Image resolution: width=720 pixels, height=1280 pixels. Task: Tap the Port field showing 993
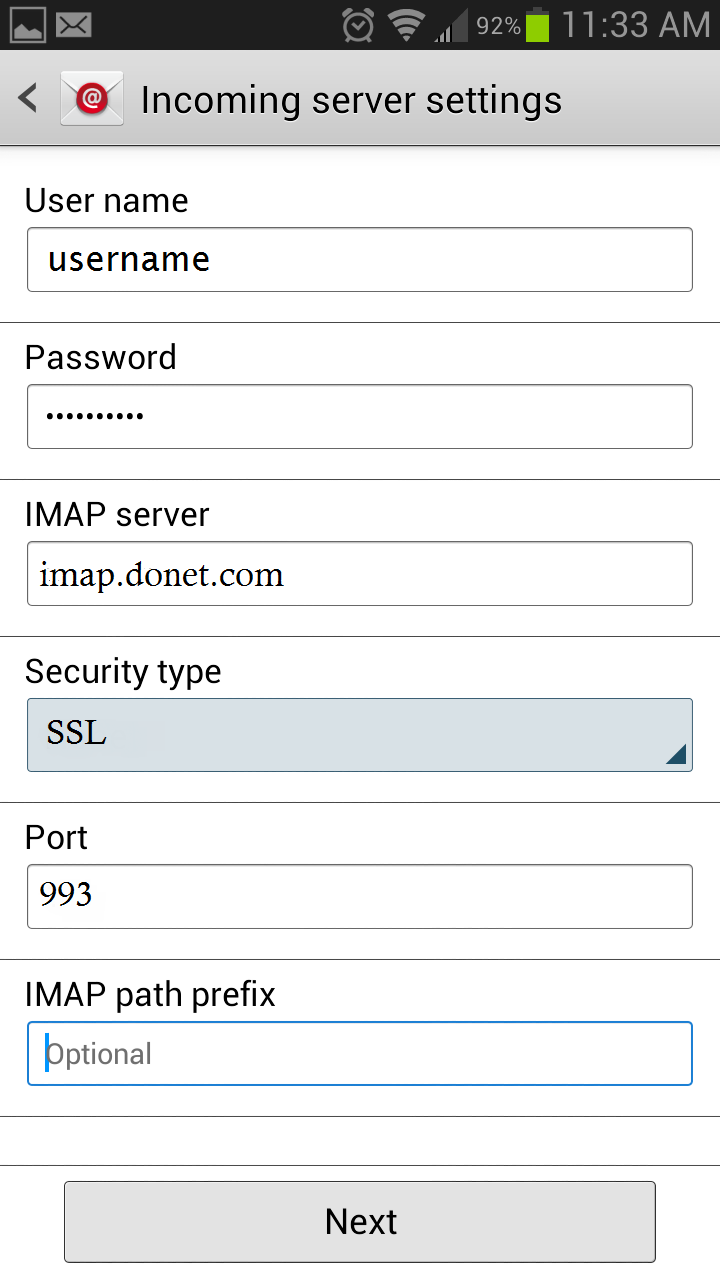[x=360, y=896]
